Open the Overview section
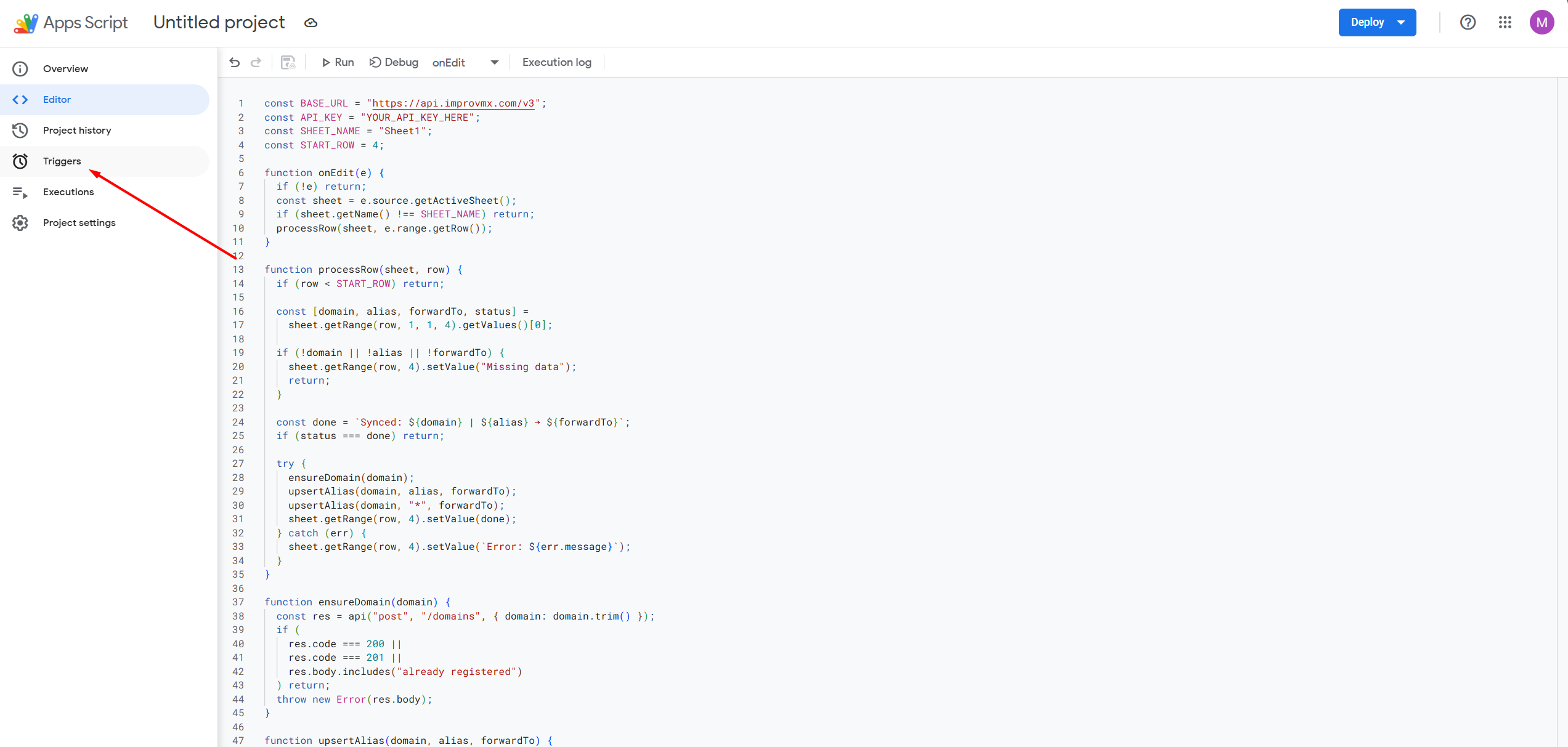The height and width of the screenshot is (747, 1568). (x=65, y=69)
